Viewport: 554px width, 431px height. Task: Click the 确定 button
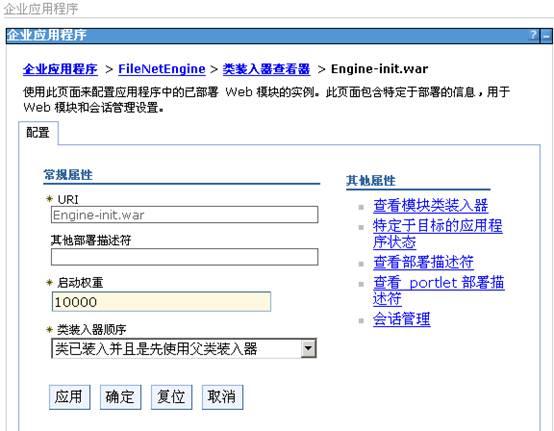(x=120, y=397)
